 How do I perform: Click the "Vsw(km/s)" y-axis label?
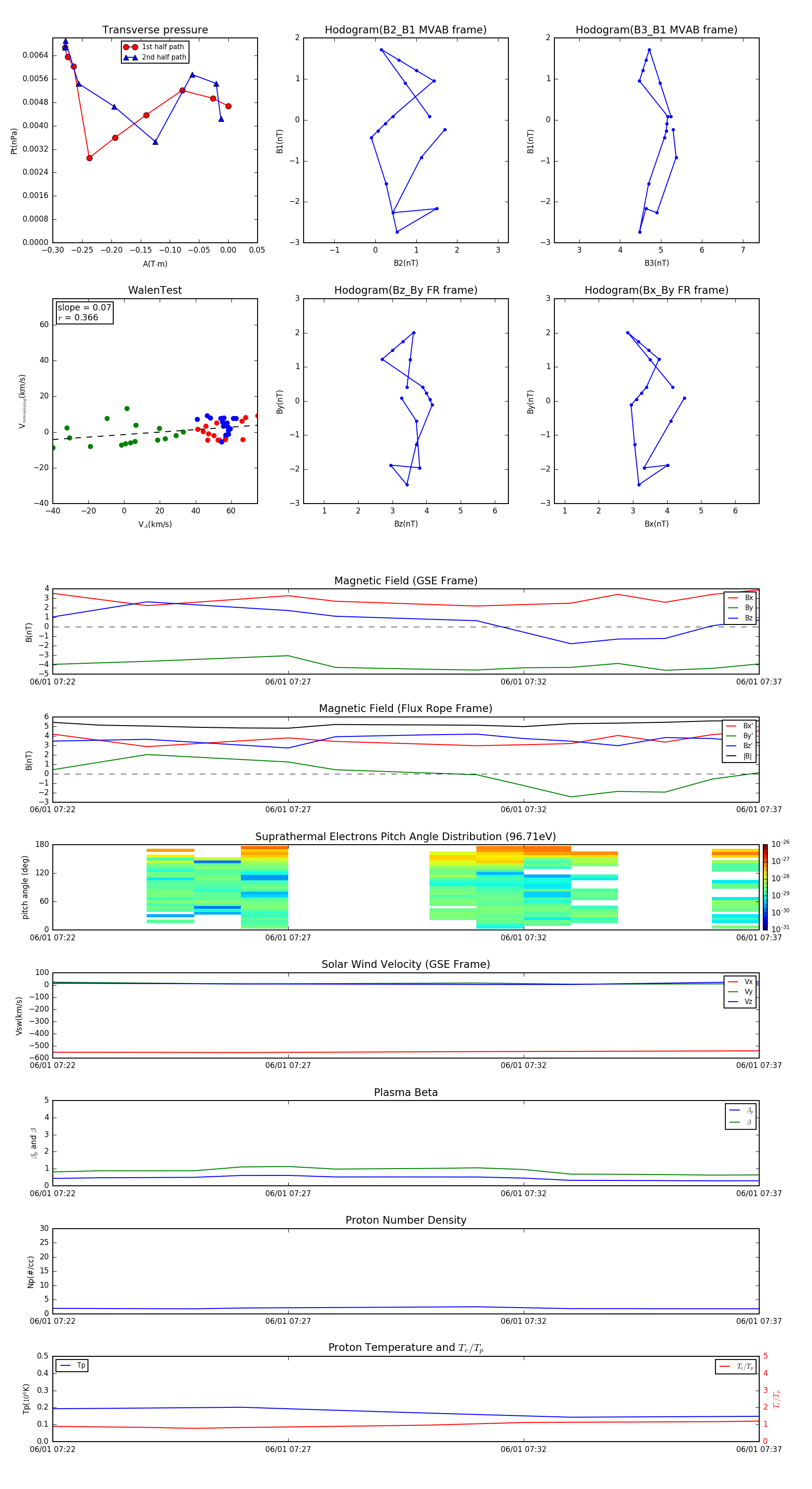point(18,1016)
